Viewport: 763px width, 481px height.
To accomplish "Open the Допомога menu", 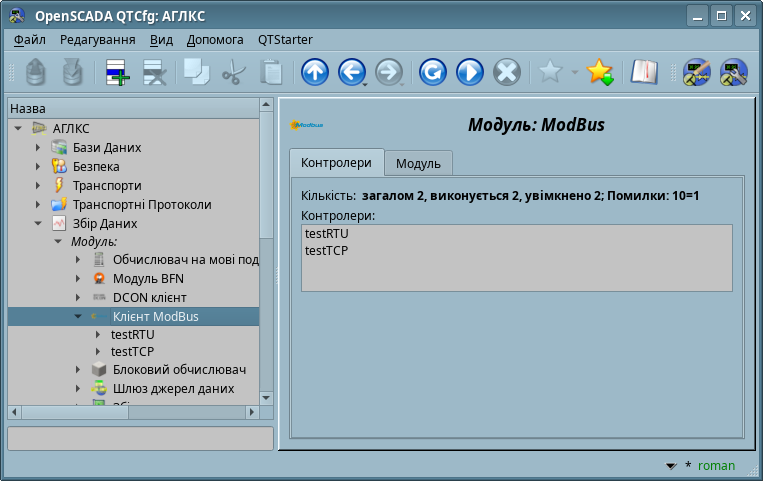I will point(215,40).
